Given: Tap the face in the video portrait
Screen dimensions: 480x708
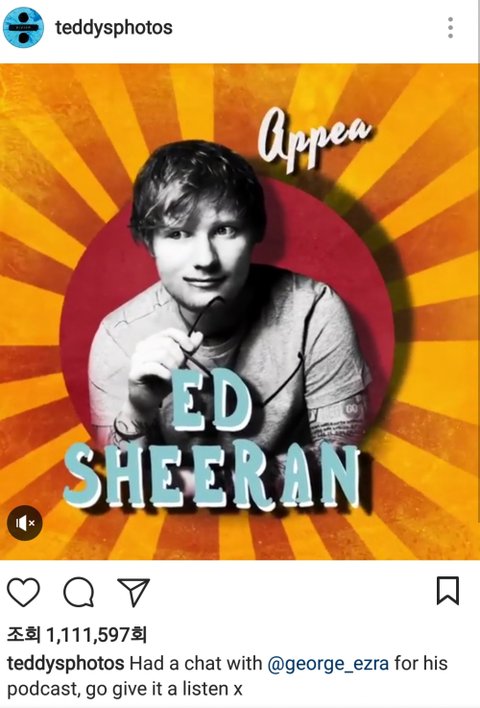Looking at the screenshot, I should [203, 253].
